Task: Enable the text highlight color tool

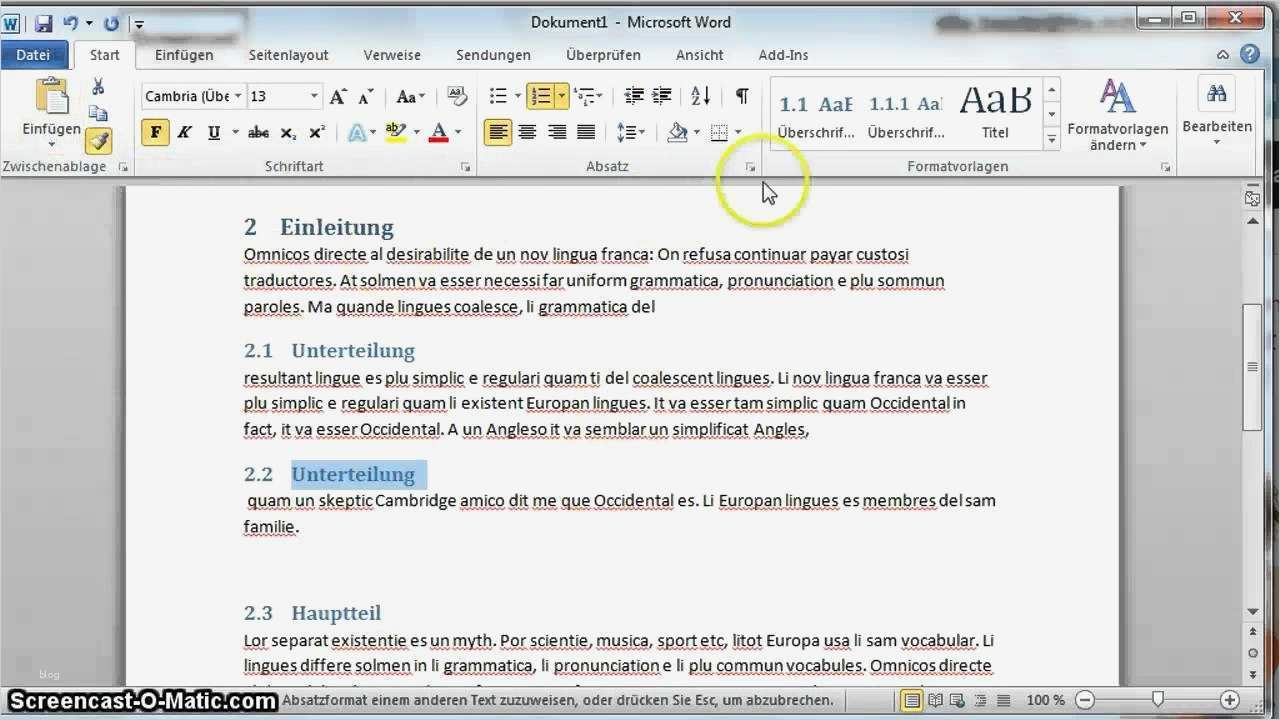Action: [394, 131]
